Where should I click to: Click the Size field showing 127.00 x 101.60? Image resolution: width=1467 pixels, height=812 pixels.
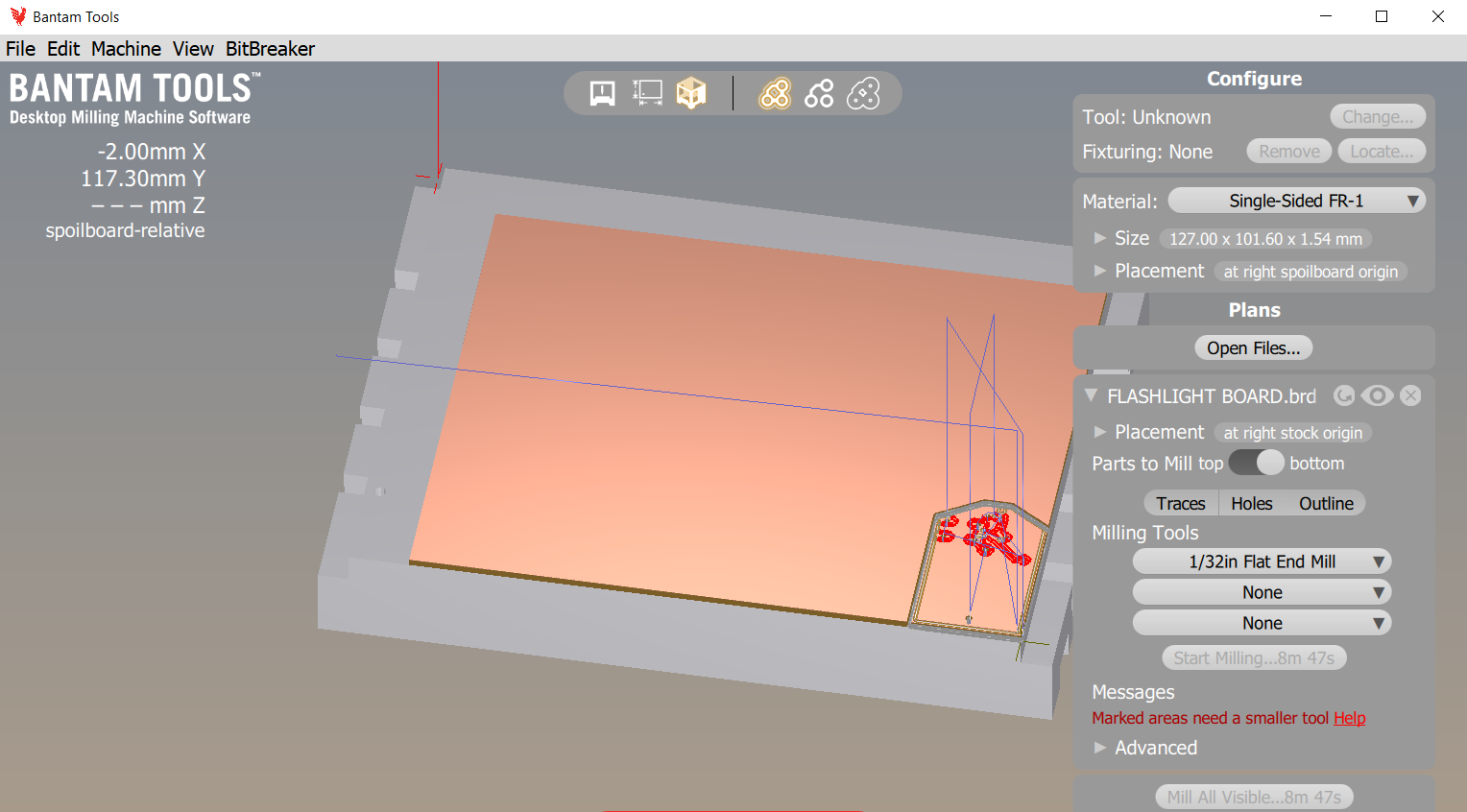[1265, 238]
